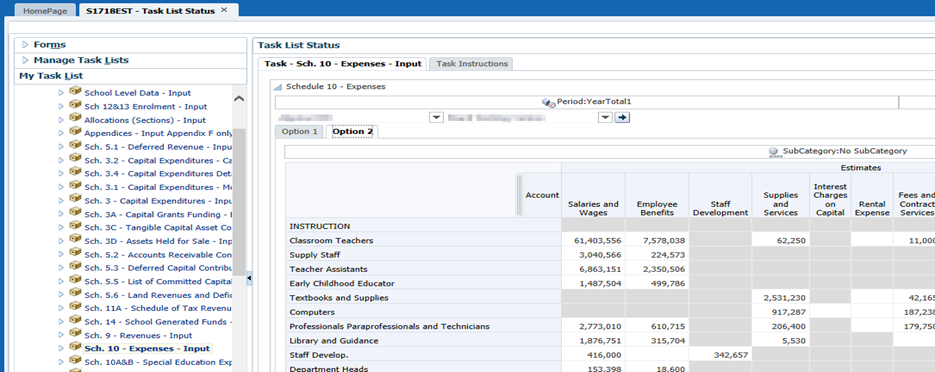The width and height of the screenshot is (935, 372).
Task: Collapse the left task list pane splitter arrow
Action: tap(249, 278)
